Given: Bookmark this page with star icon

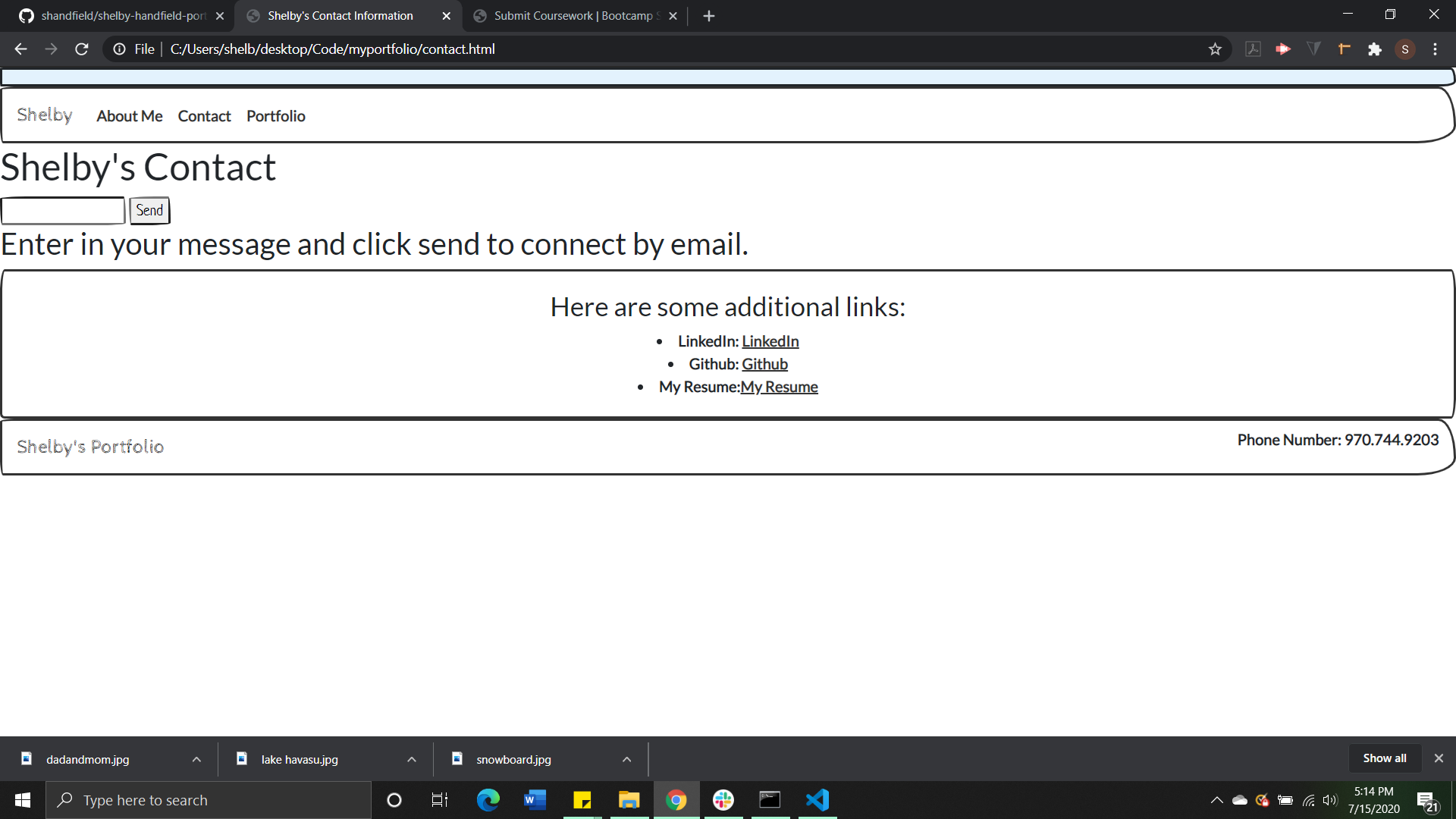Looking at the screenshot, I should pos(1215,49).
